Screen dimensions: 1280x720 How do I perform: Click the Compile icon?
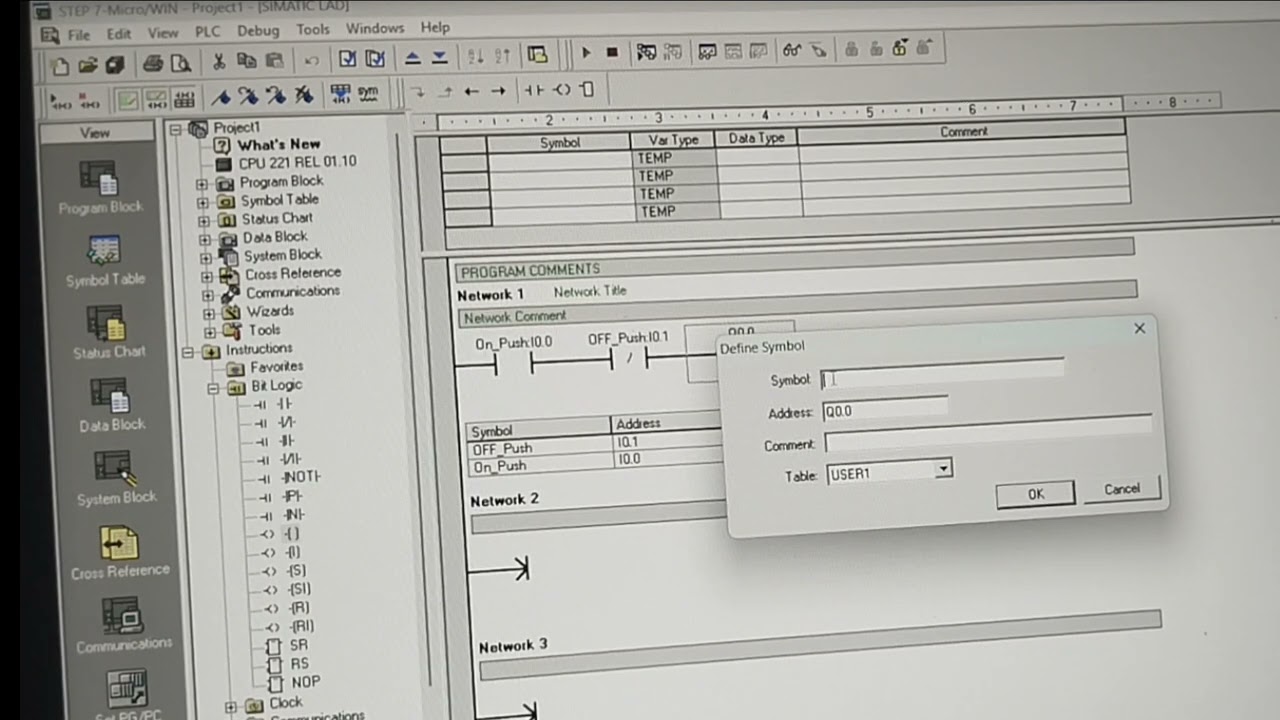[347, 59]
